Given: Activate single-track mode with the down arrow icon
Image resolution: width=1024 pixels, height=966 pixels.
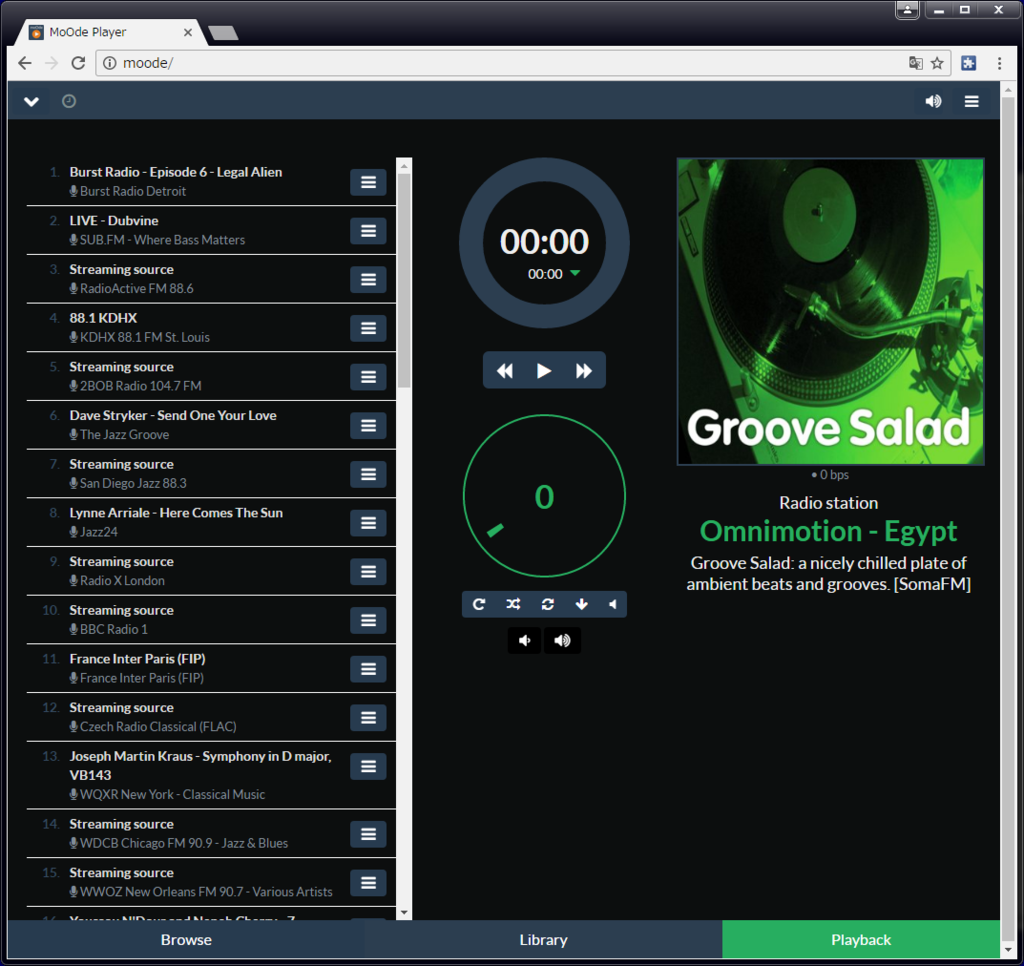Looking at the screenshot, I should click(581, 604).
